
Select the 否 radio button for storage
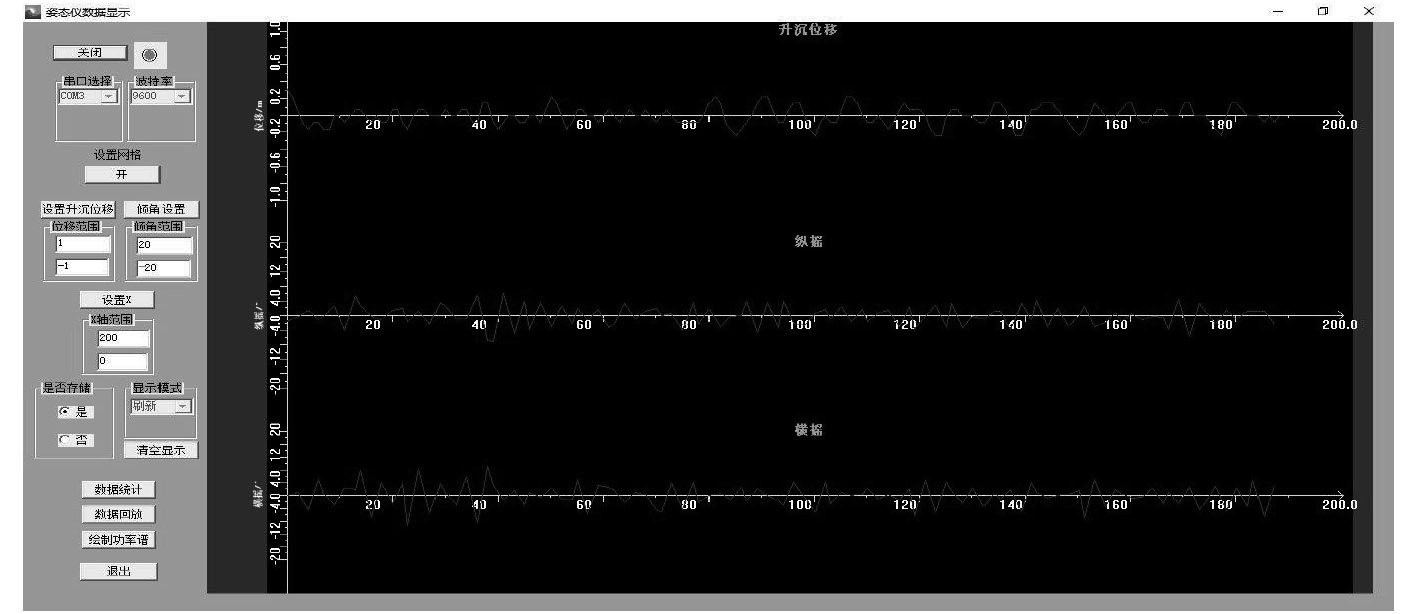[x=65, y=440]
